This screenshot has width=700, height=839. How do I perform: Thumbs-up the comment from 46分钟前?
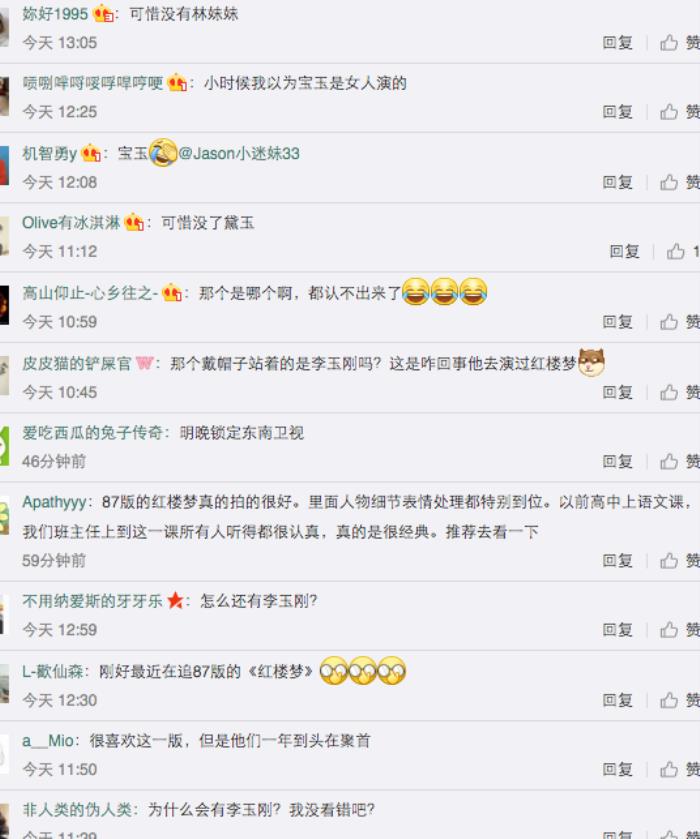680,461
